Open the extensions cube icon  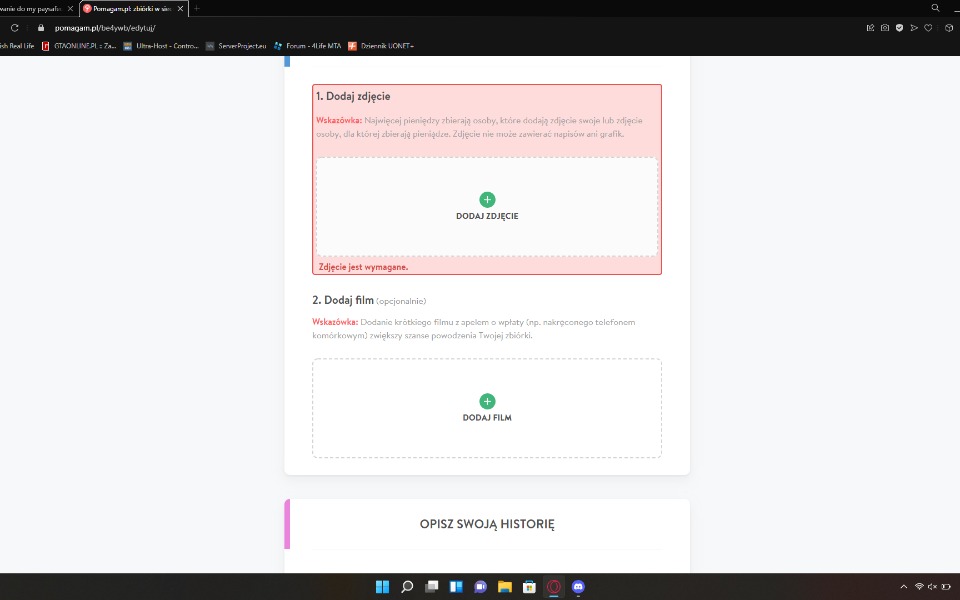[x=948, y=28]
